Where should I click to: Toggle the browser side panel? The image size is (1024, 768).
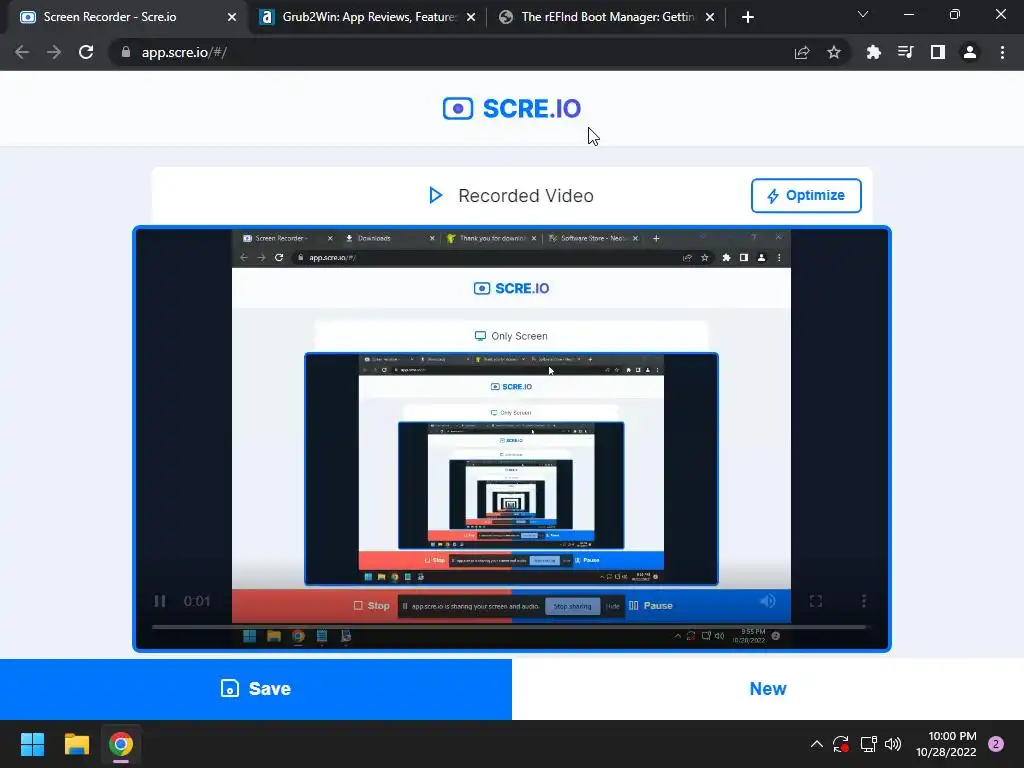pos(938,52)
